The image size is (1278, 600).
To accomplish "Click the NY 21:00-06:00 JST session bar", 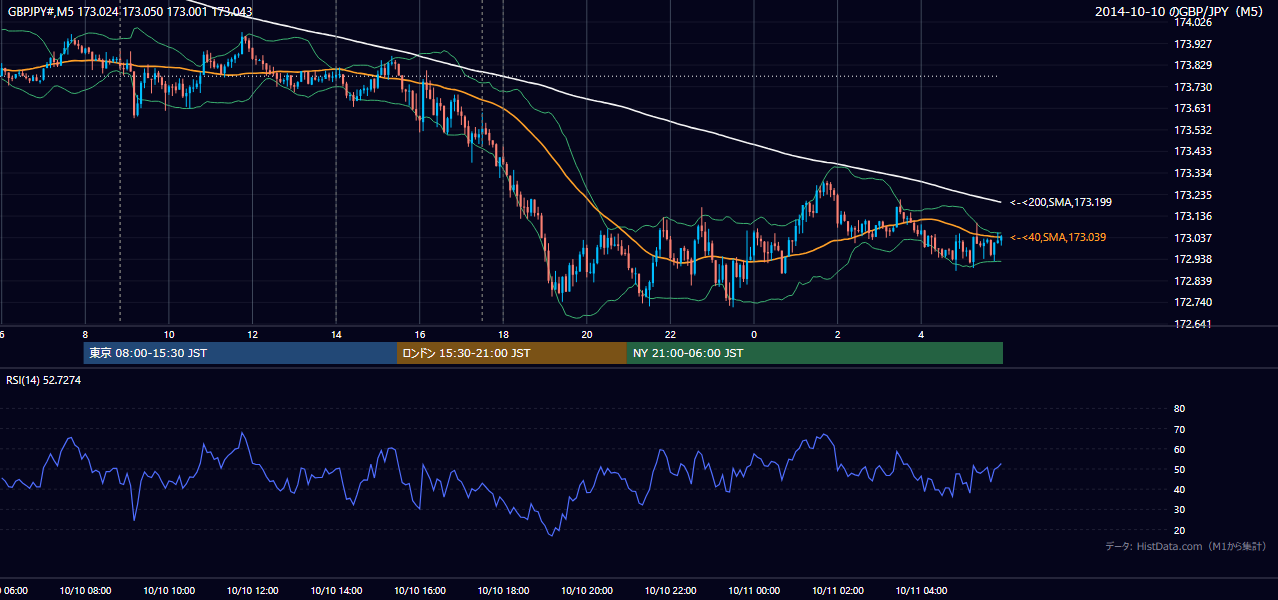I will tap(815, 353).
